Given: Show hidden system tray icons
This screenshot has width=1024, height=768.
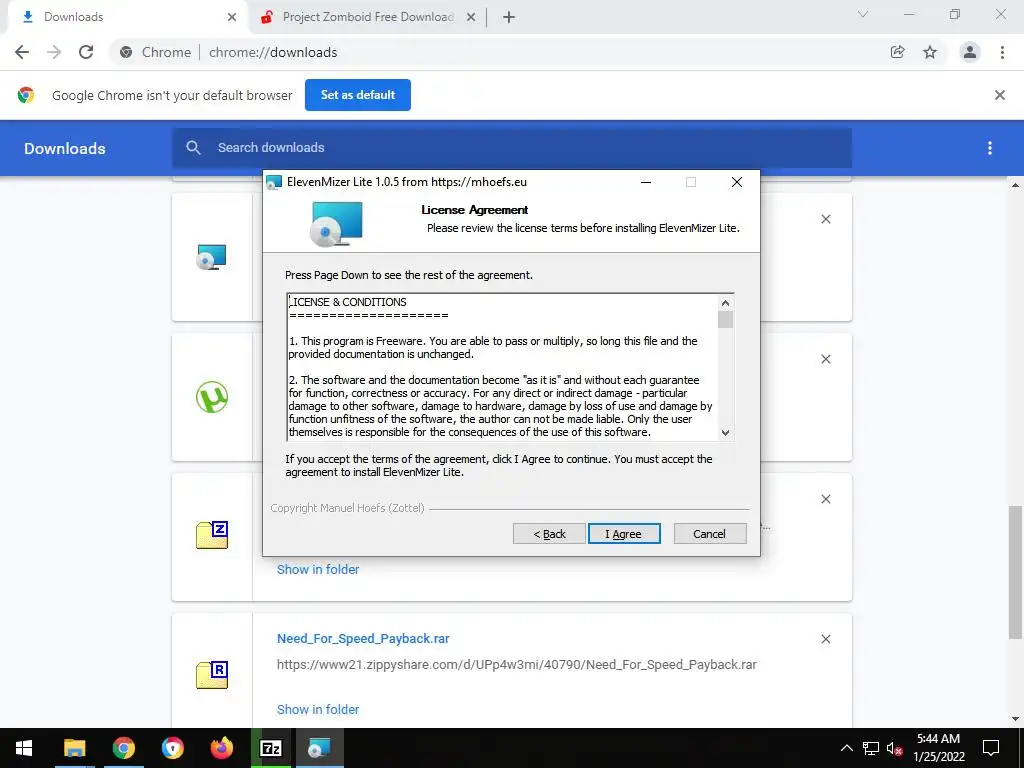Looking at the screenshot, I should [x=846, y=748].
